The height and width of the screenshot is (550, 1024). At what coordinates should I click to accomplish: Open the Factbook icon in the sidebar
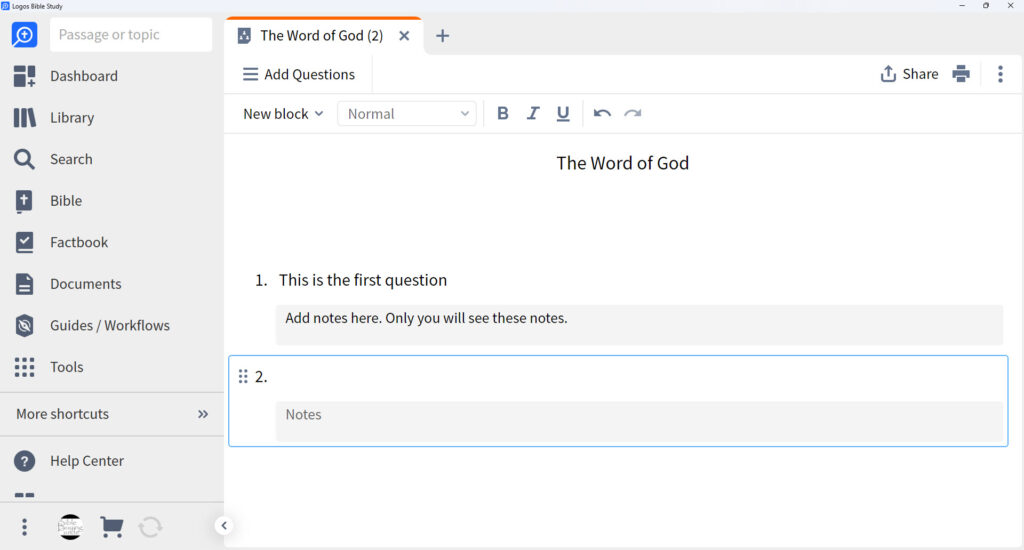pyautogui.click(x=24, y=242)
